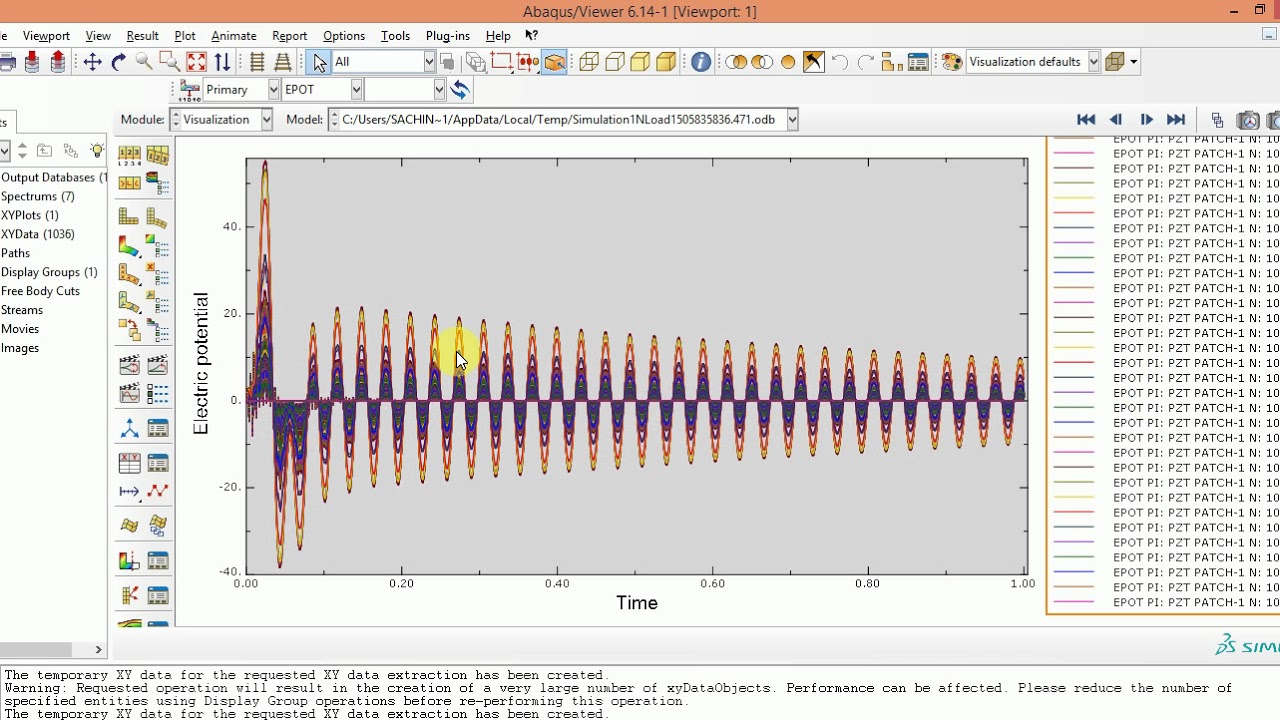Viewport: 1280px width, 720px height.
Task: Click the save display database up-arrow icon
Action: tap(58, 62)
